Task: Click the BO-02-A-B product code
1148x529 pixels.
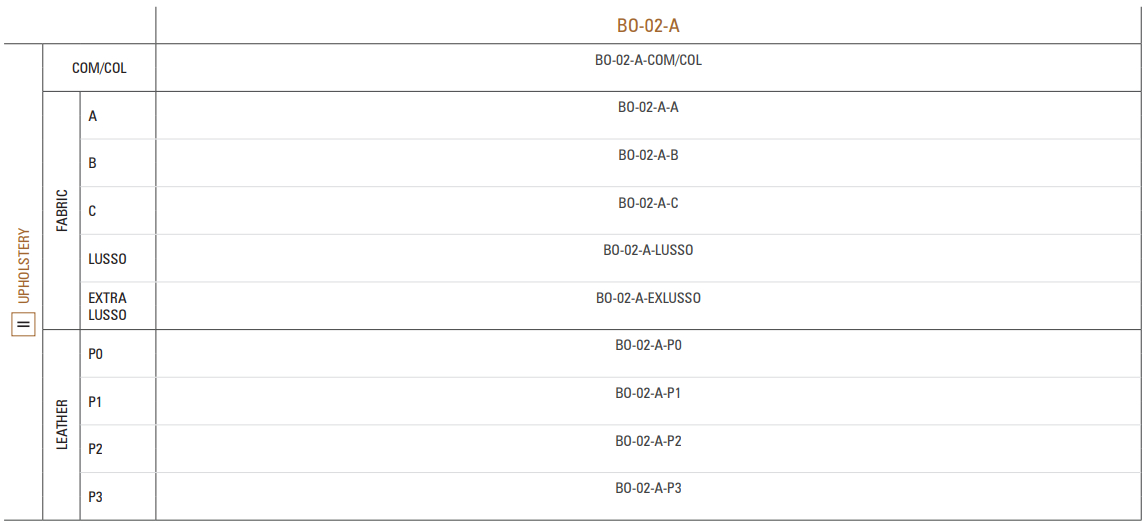Action: pyautogui.click(x=648, y=155)
